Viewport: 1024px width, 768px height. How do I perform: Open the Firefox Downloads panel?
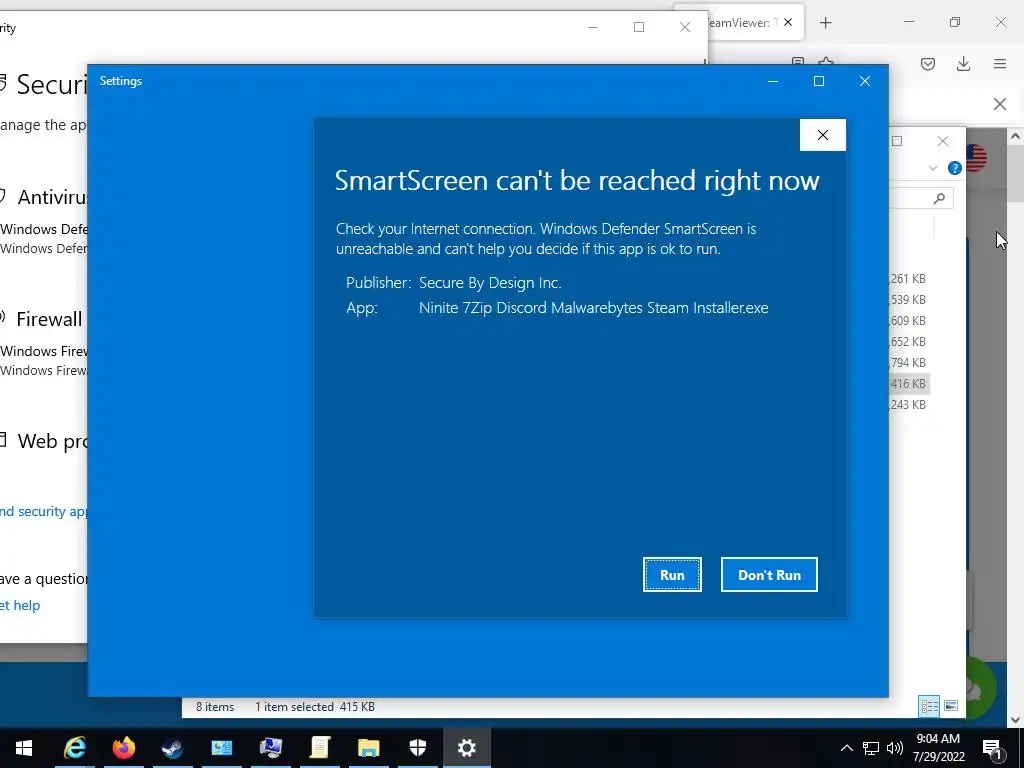click(x=963, y=64)
